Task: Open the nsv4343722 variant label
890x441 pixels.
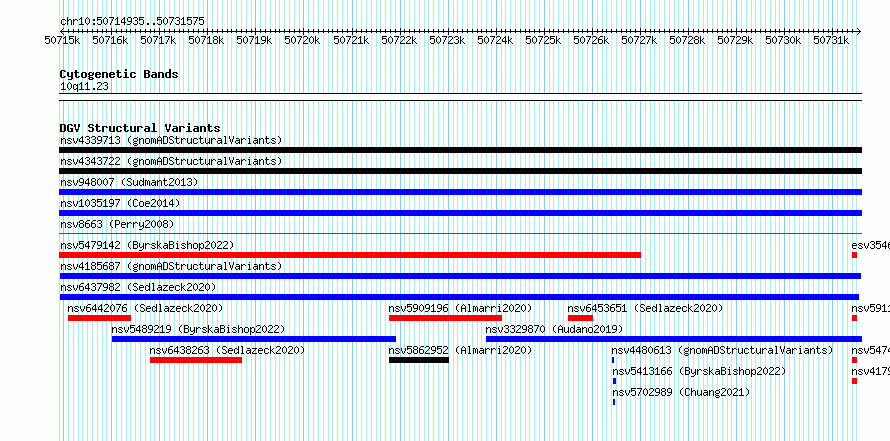Action: point(171,161)
